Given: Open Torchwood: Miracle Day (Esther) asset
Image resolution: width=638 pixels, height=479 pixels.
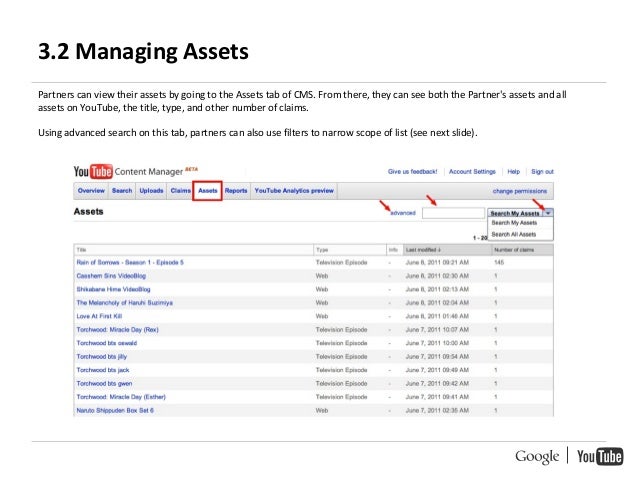Looking at the screenshot, I should tap(121, 397).
